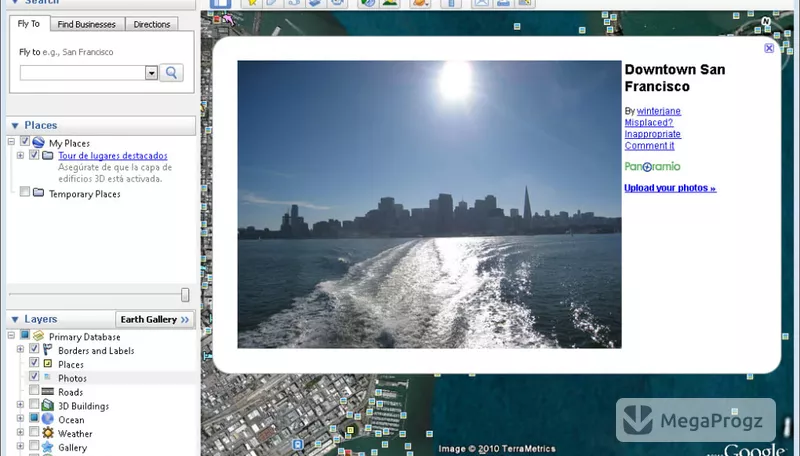This screenshot has height=456, width=800.
Task: Switch to the Directions tab
Action: click(152, 24)
